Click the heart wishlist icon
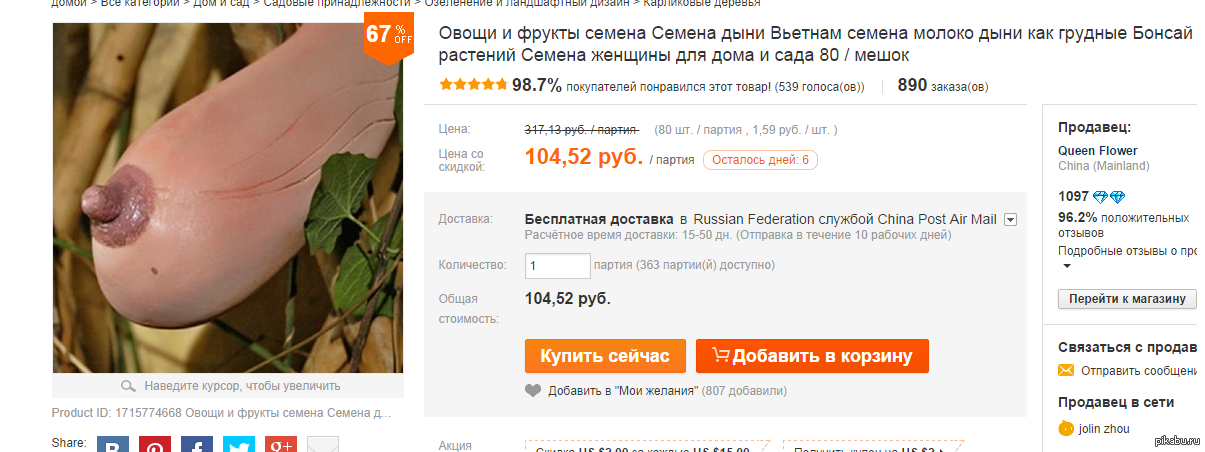This screenshot has height=452, width=1205. point(533,391)
